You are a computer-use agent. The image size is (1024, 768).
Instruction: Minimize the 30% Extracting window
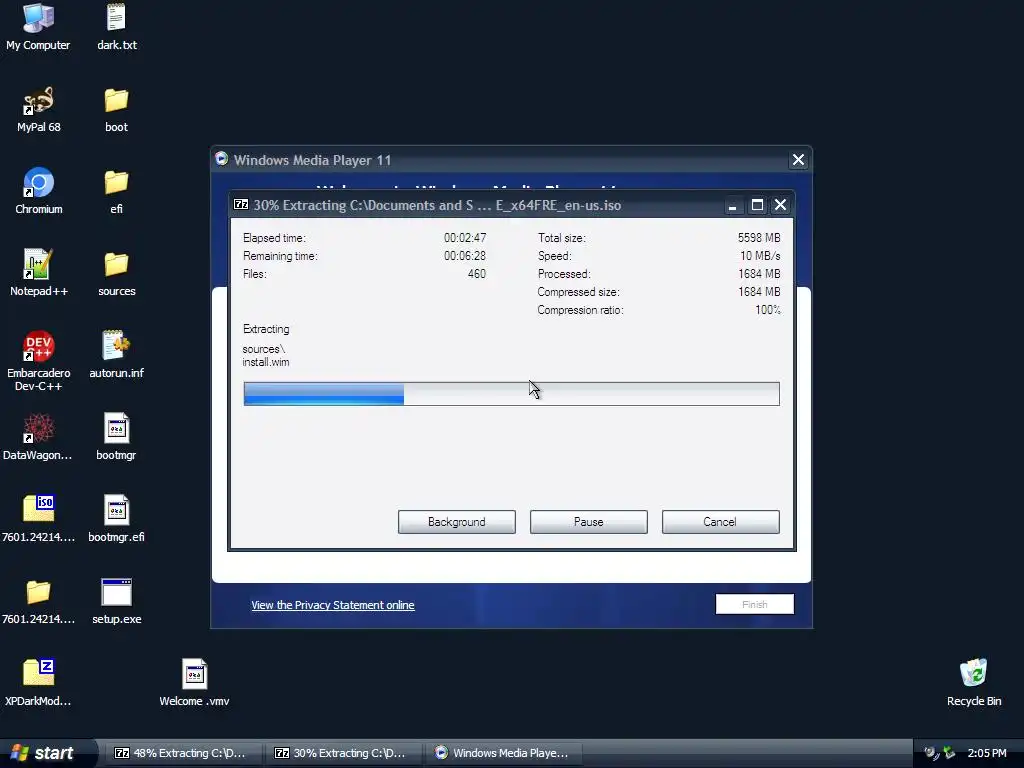[x=733, y=206]
